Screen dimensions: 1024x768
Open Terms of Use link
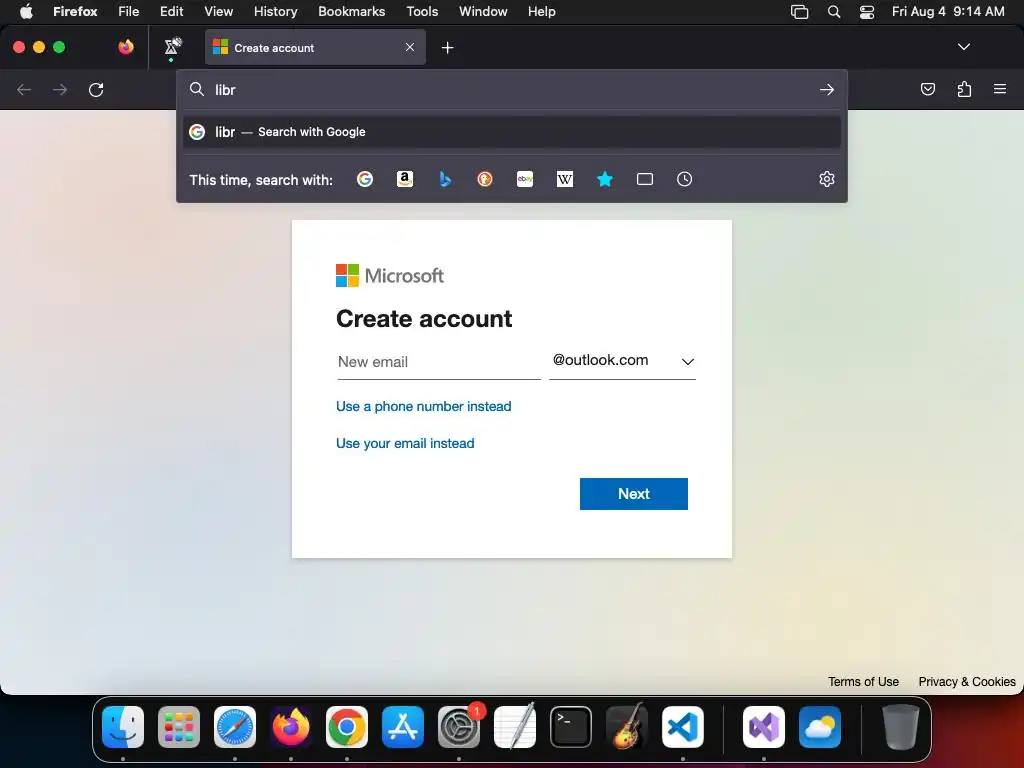pos(863,682)
